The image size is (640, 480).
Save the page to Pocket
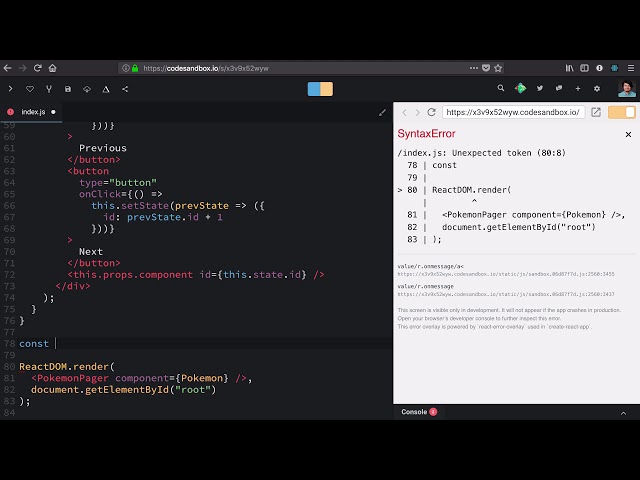click(486, 68)
